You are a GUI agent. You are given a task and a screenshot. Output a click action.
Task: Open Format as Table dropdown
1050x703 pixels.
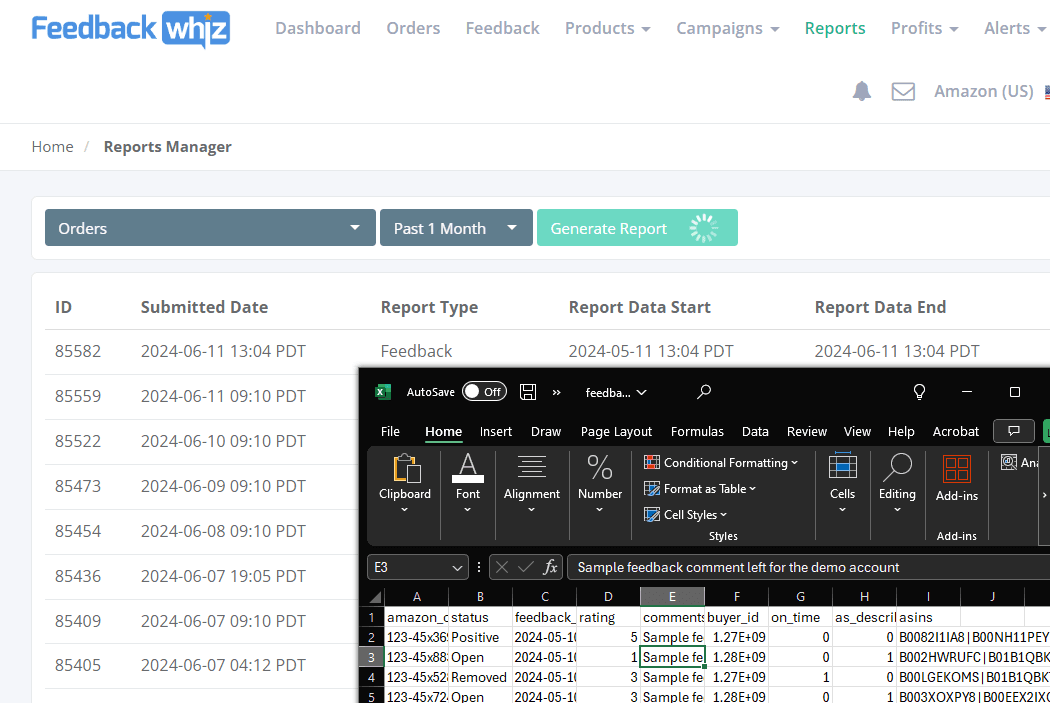700,489
